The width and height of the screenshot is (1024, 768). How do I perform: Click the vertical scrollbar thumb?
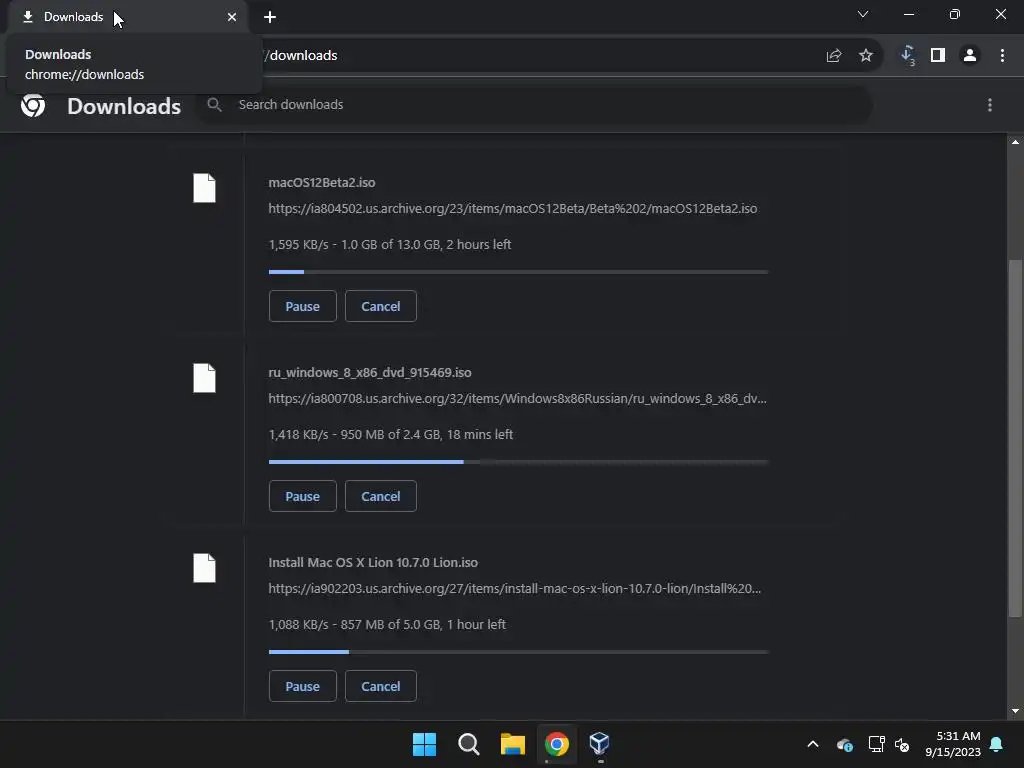(1015, 438)
